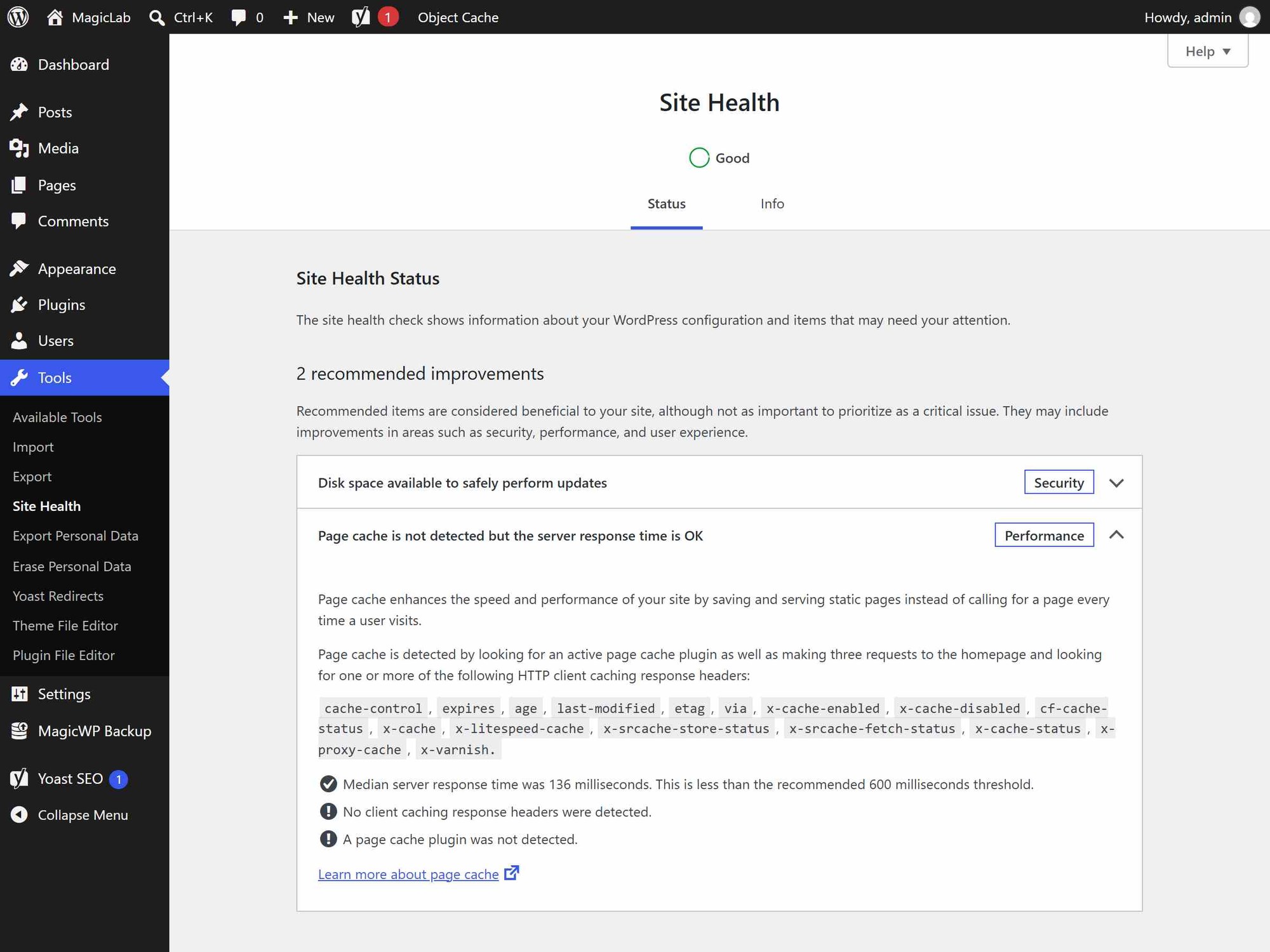Image resolution: width=1270 pixels, height=952 pixels.
Task: Open Yoast Redirects link
Action: pos(58,597)
